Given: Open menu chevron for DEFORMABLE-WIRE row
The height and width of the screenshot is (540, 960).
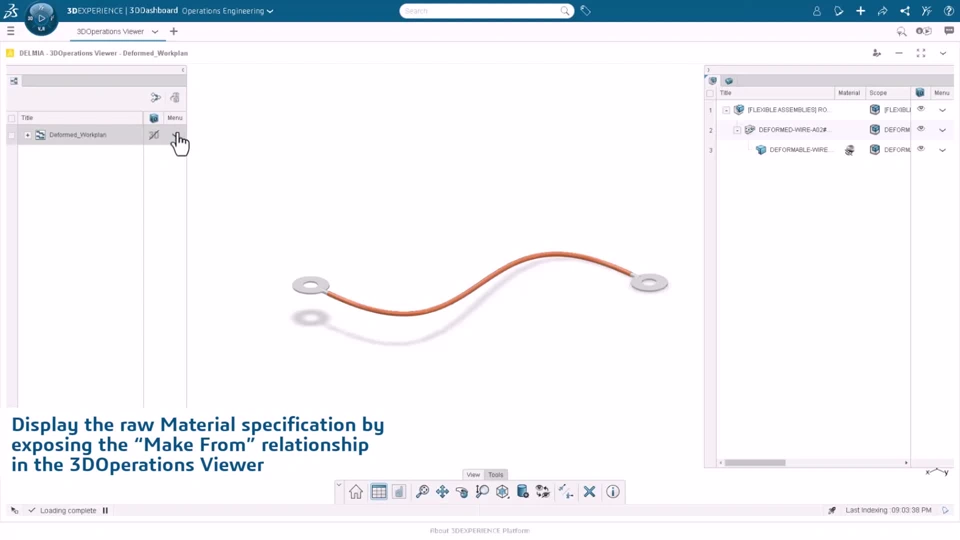Looking at the screenshot, I should (x=943, y=150).
